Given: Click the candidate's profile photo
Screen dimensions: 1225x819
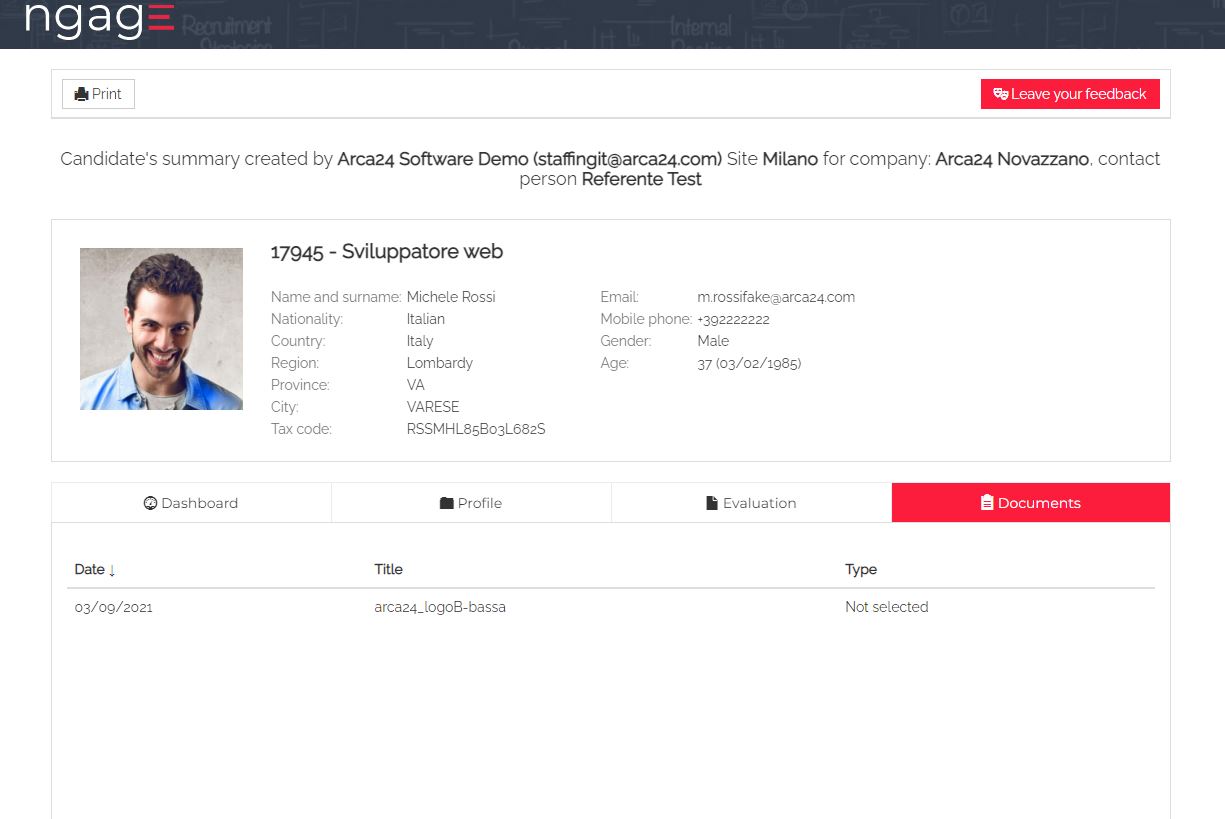Looking at the screenshot, I should [161, 329].
